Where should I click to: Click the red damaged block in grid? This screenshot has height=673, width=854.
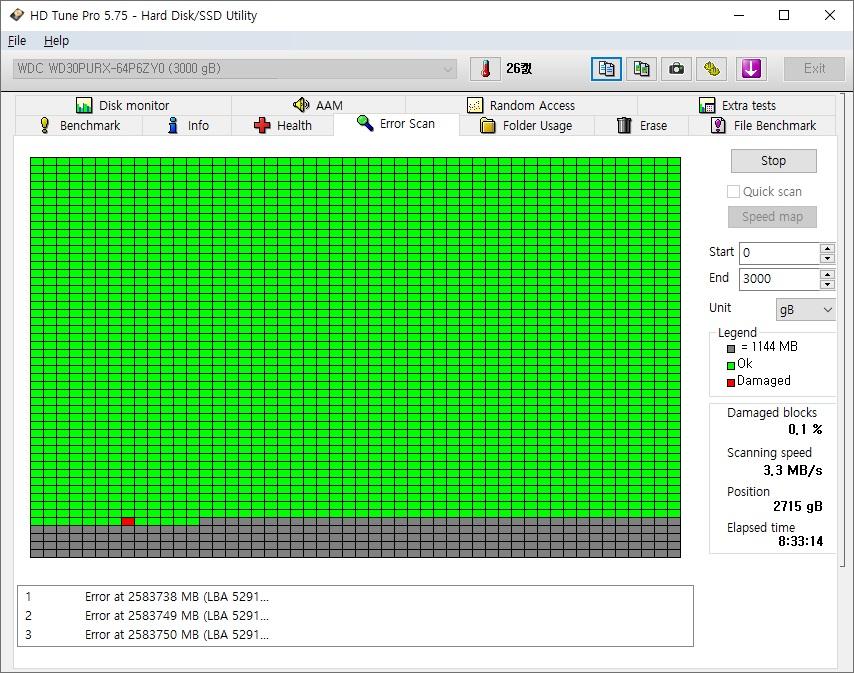128,522
